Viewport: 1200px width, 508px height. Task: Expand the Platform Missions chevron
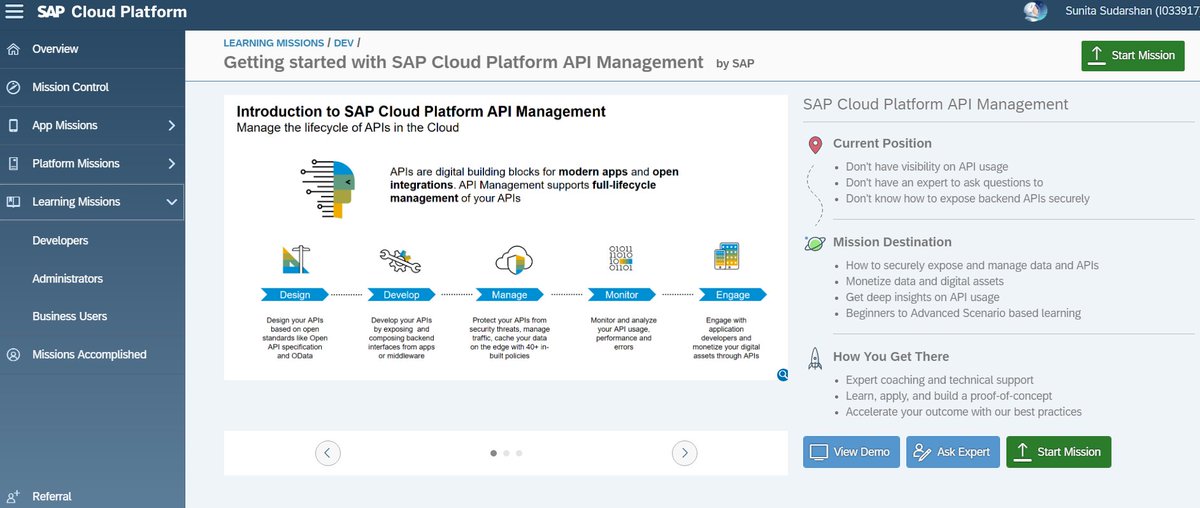172,164
